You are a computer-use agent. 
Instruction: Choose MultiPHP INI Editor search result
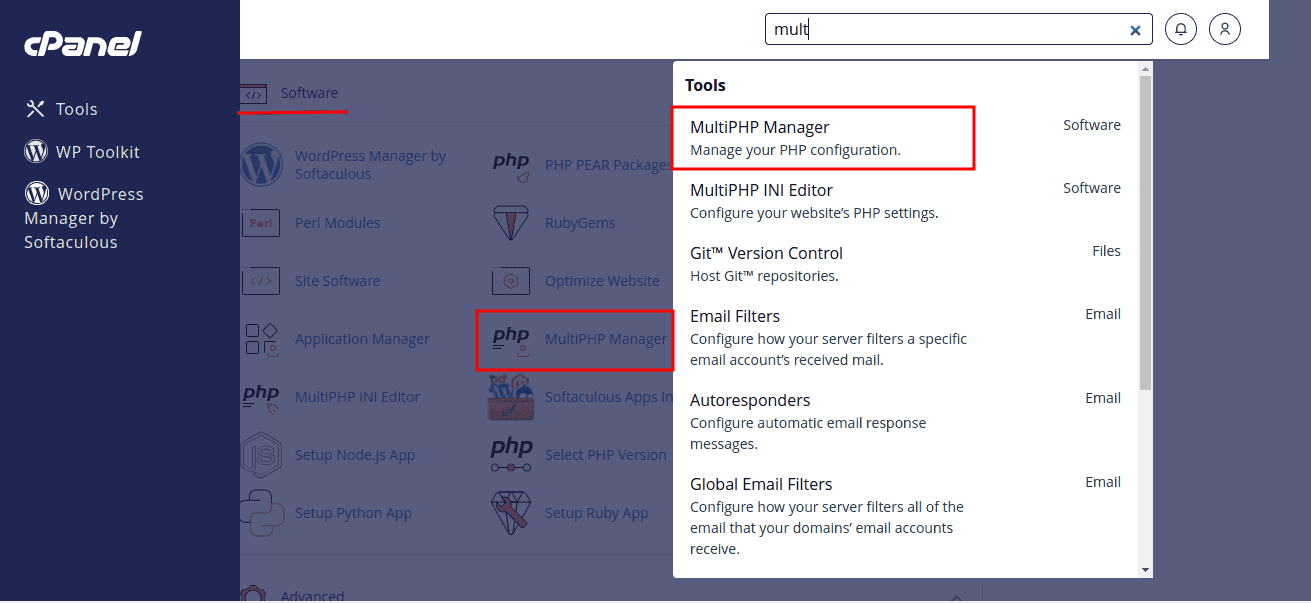pos(761,200)
